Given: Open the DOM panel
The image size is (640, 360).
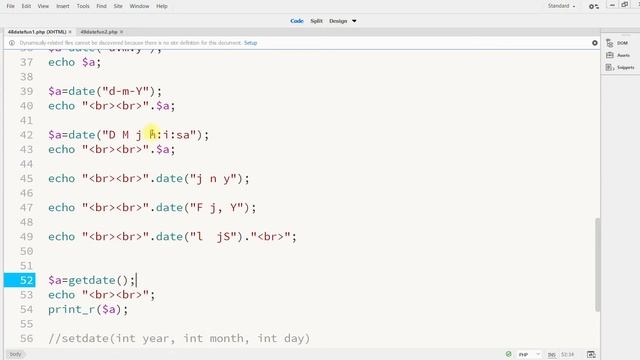Looking at the screenshot, I should (617, 43).
